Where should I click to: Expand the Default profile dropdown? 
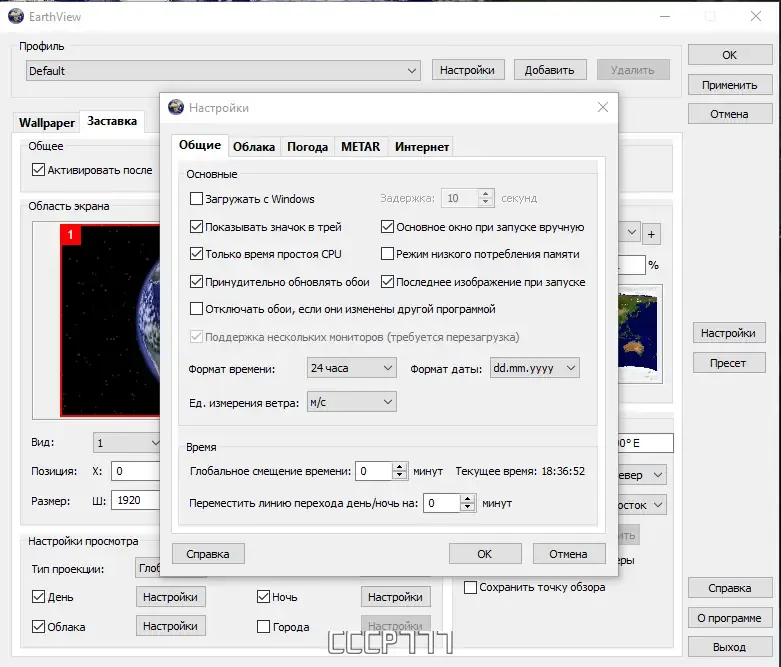pos(223,71)
